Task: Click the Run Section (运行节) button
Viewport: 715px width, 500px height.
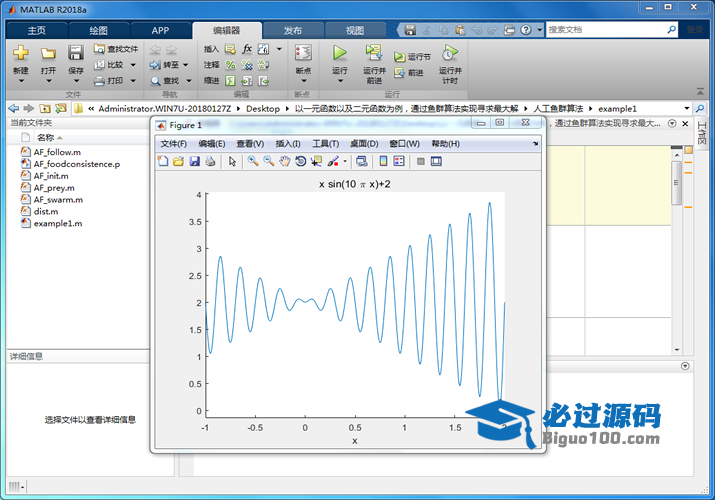Action: pyautogui.click(x=413, y=57)
